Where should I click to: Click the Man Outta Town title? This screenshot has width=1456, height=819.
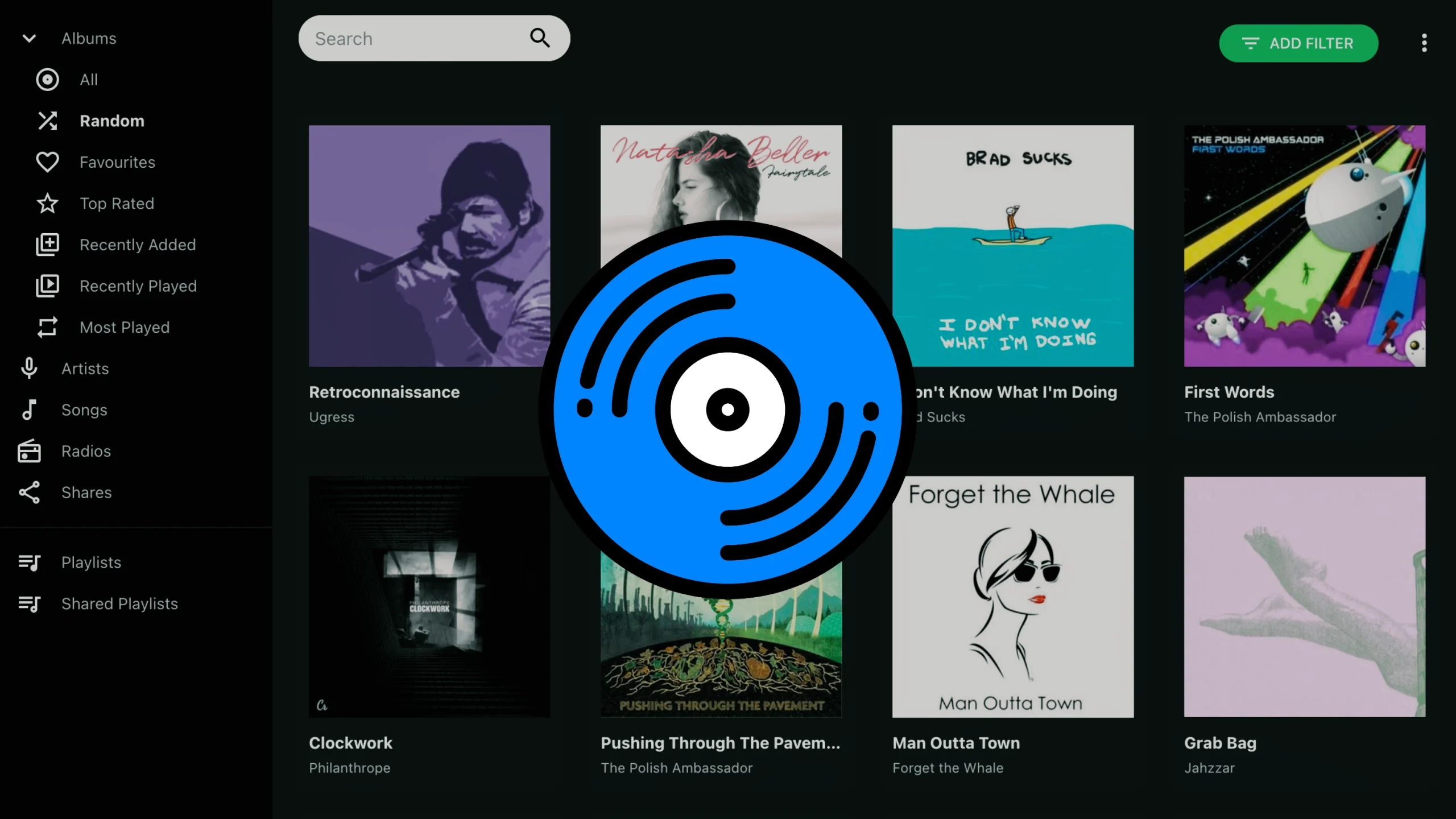(x=956, y=743)
